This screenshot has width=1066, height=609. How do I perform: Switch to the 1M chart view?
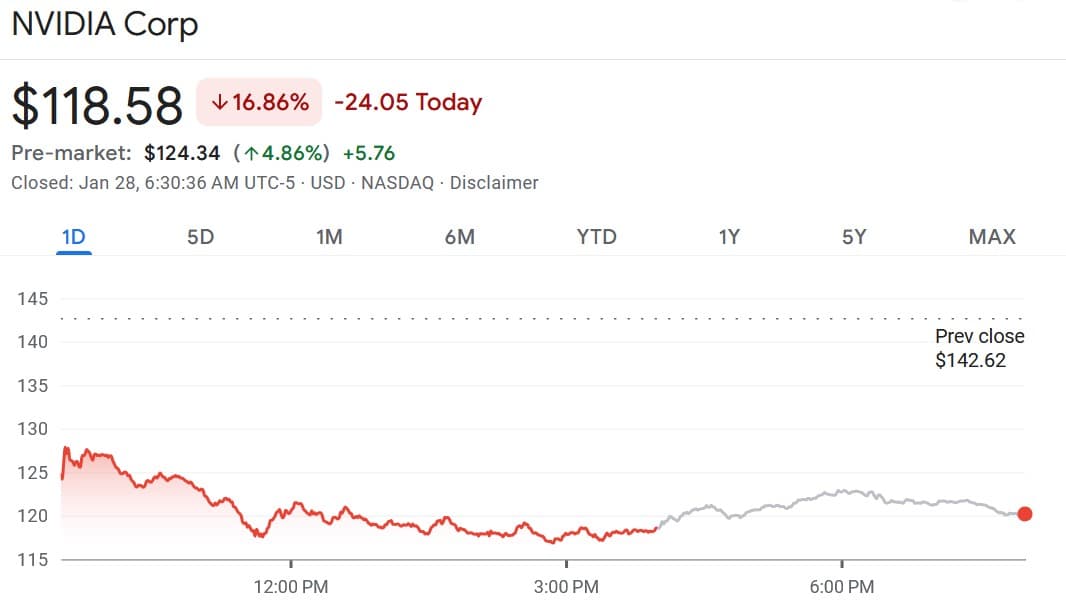pyautogui.click(x=330, y=237)
